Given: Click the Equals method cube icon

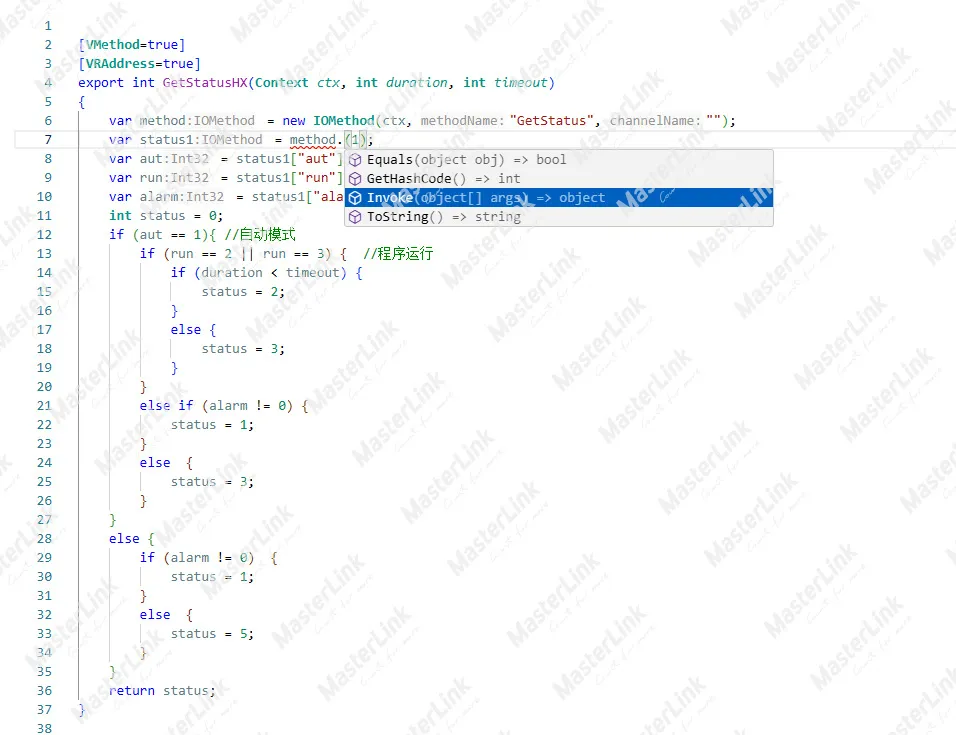Looking at the screenshot, I should (x=355, y=160).
